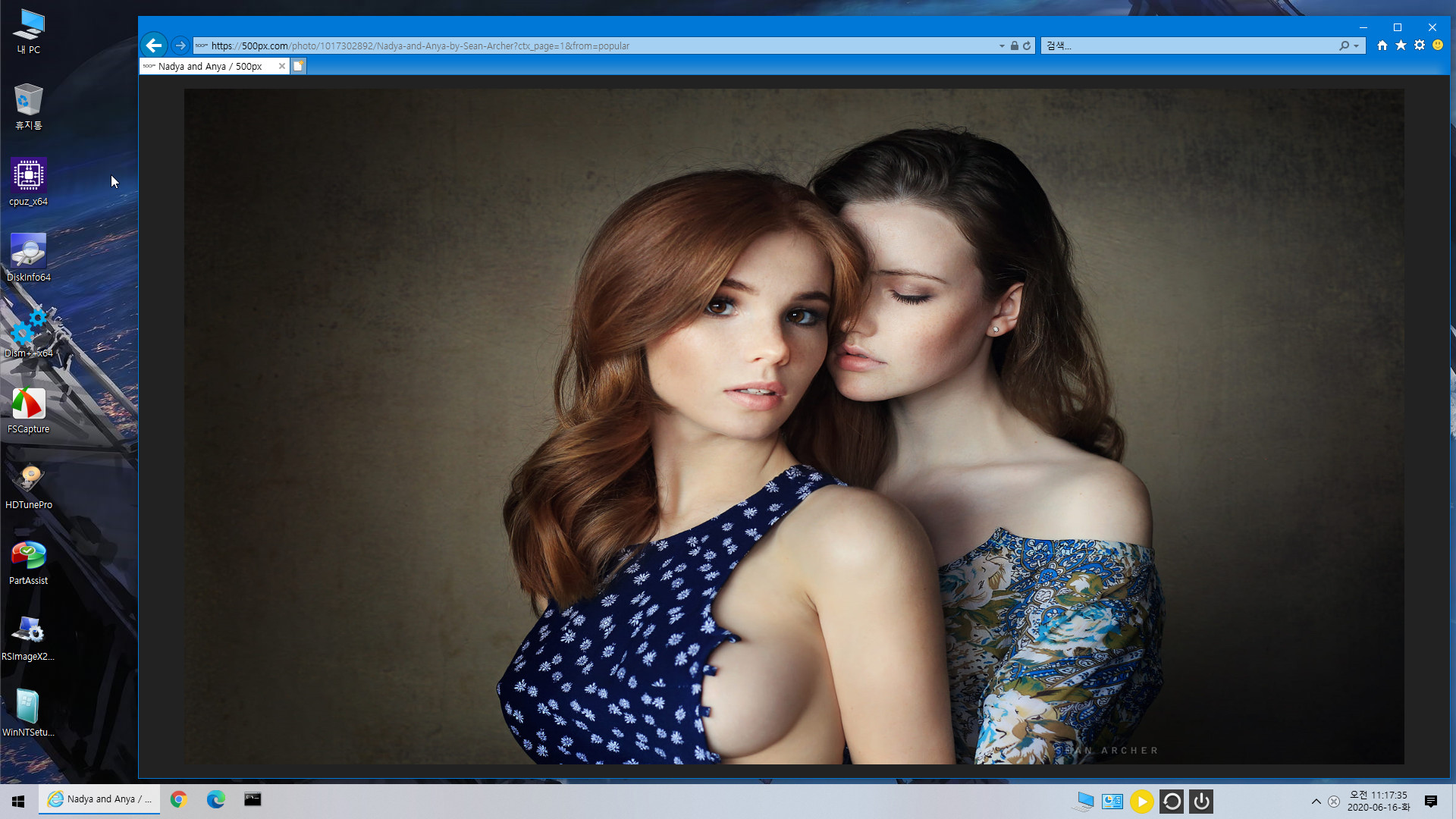
Task: Open a new tab button
Action: (x=299, y=66)
